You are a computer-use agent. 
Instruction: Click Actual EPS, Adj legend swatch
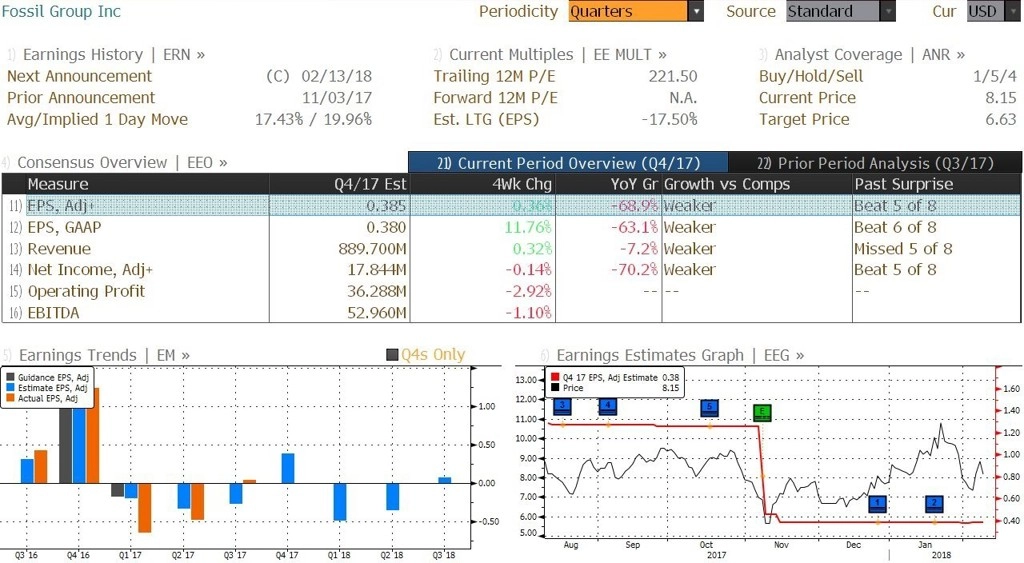click(x=10, y=398)
